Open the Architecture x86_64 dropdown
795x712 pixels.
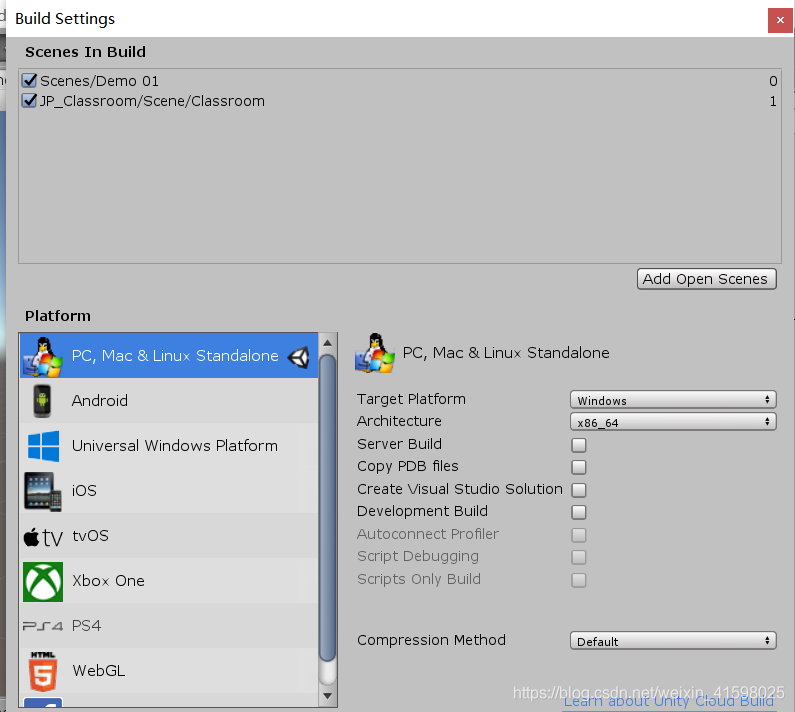[673, 422]
